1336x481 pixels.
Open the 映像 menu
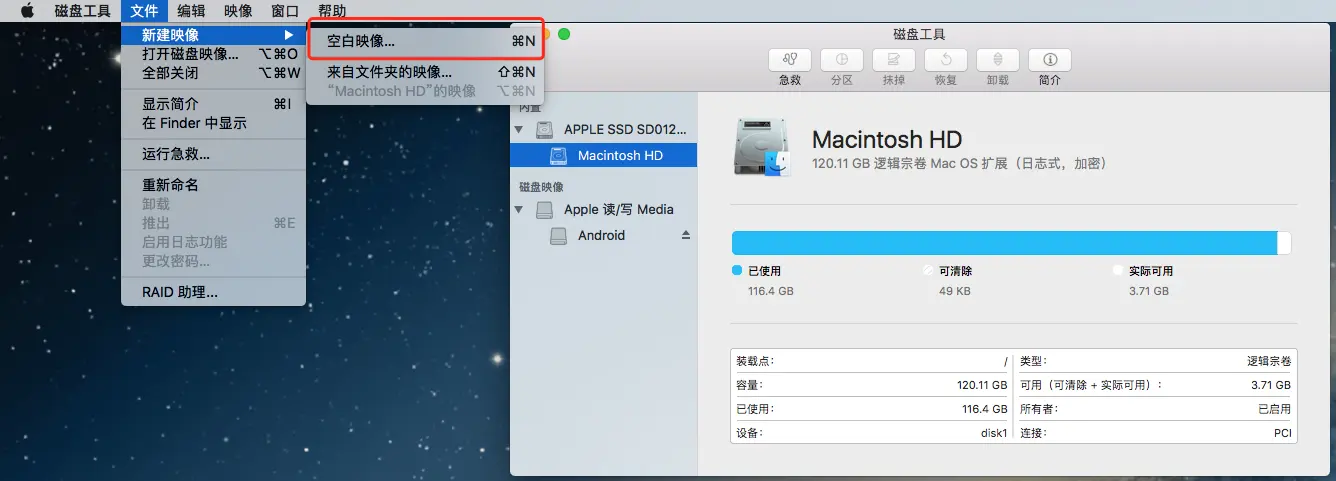(238, 11)
